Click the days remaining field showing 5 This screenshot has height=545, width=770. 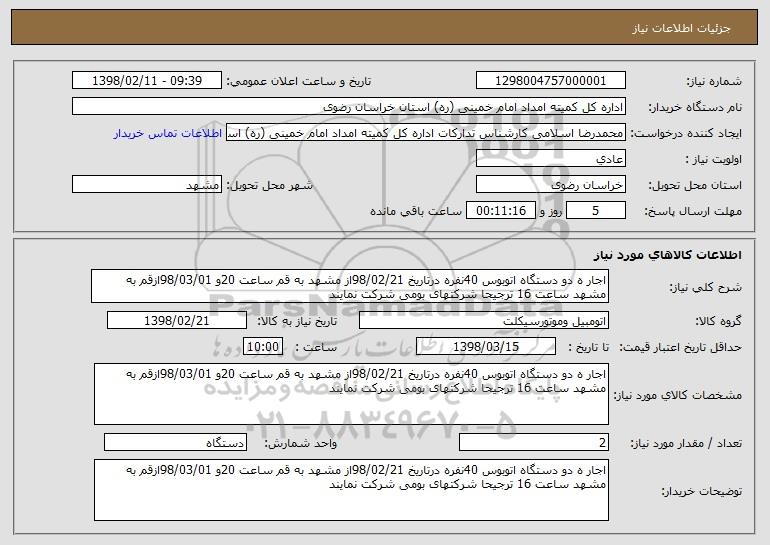596,211
